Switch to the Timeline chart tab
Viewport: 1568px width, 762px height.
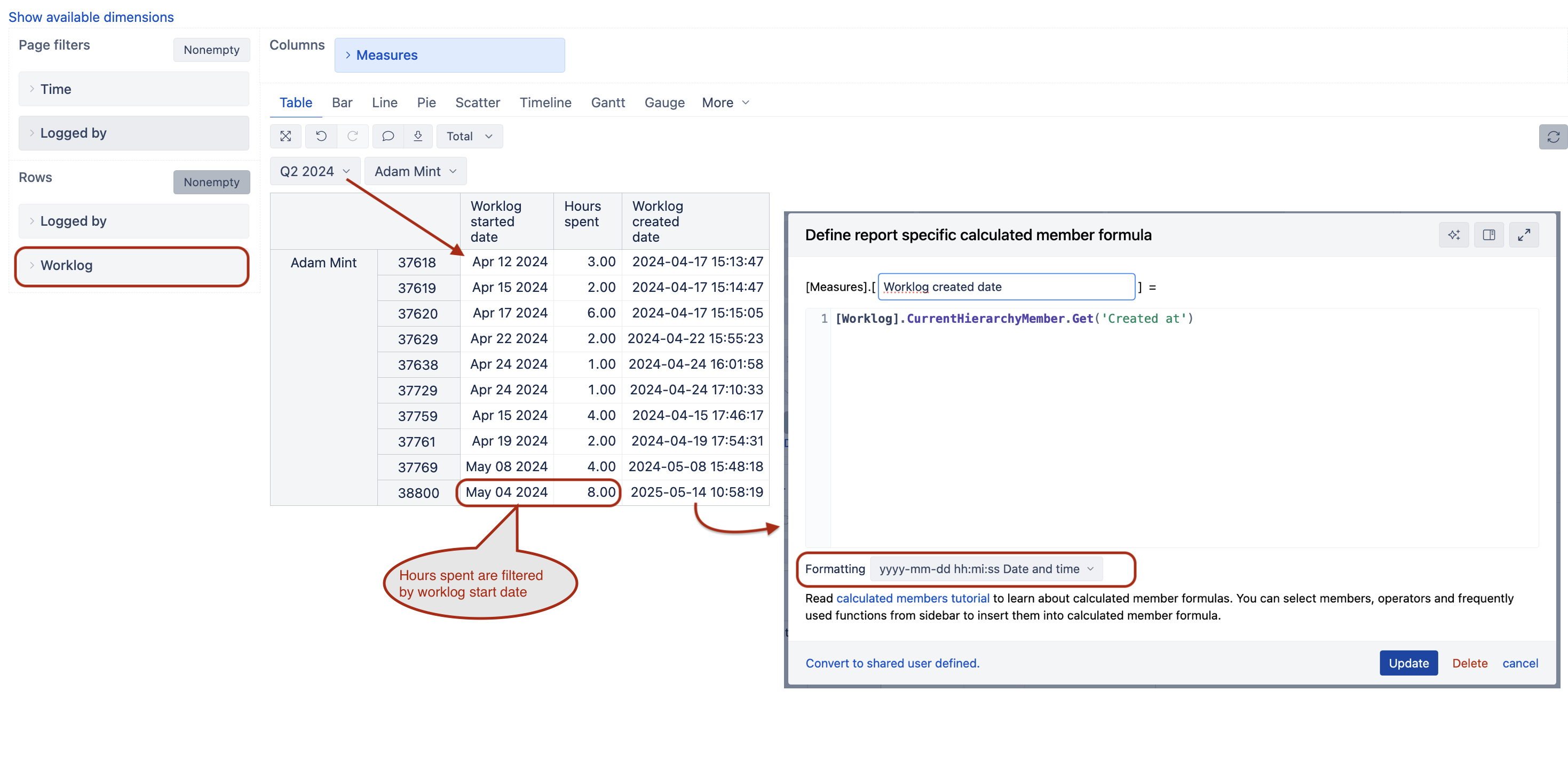545,103
